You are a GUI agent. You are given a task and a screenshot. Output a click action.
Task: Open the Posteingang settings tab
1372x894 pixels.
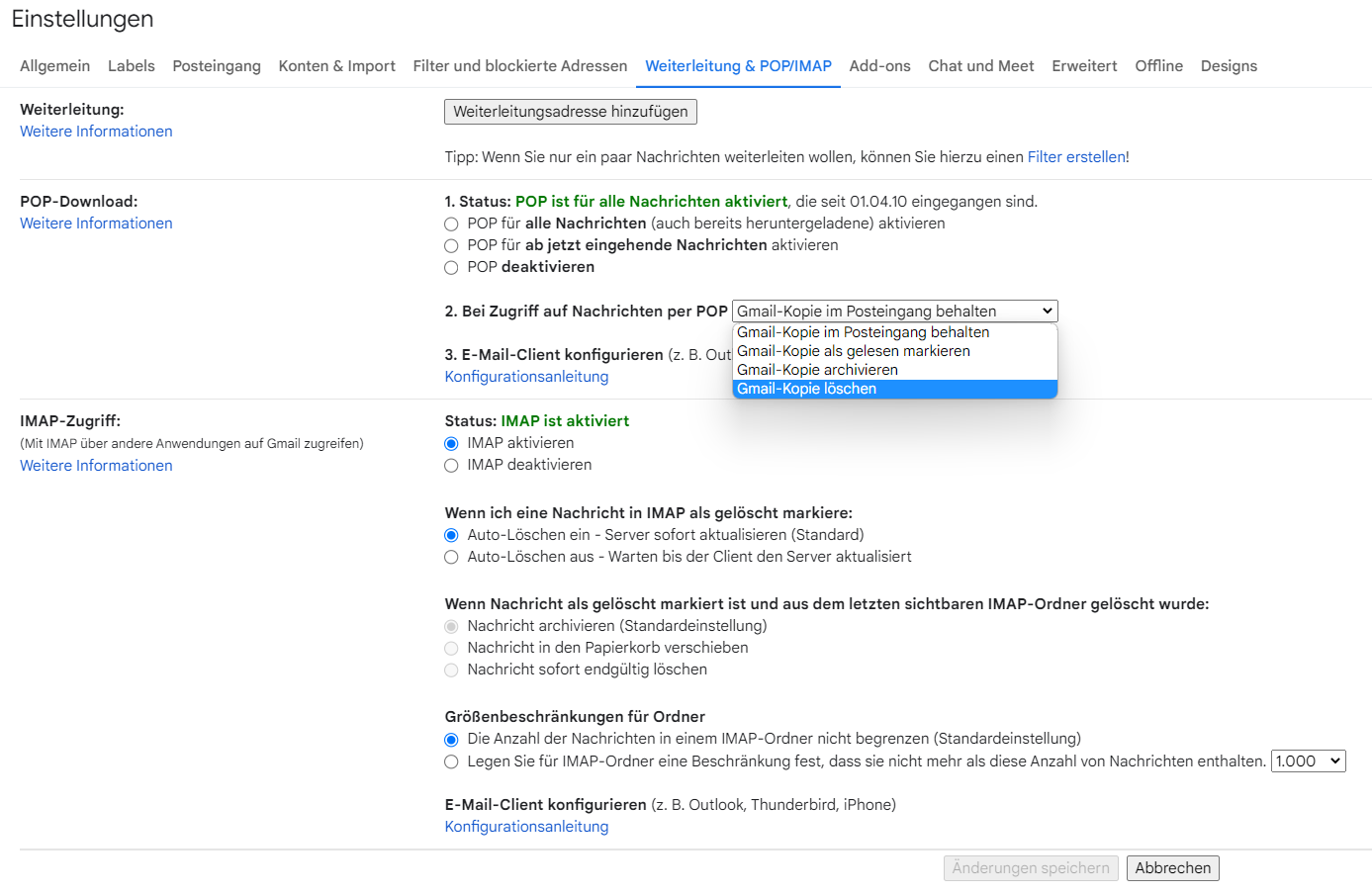pyautogui.click(x=217, y=66)
